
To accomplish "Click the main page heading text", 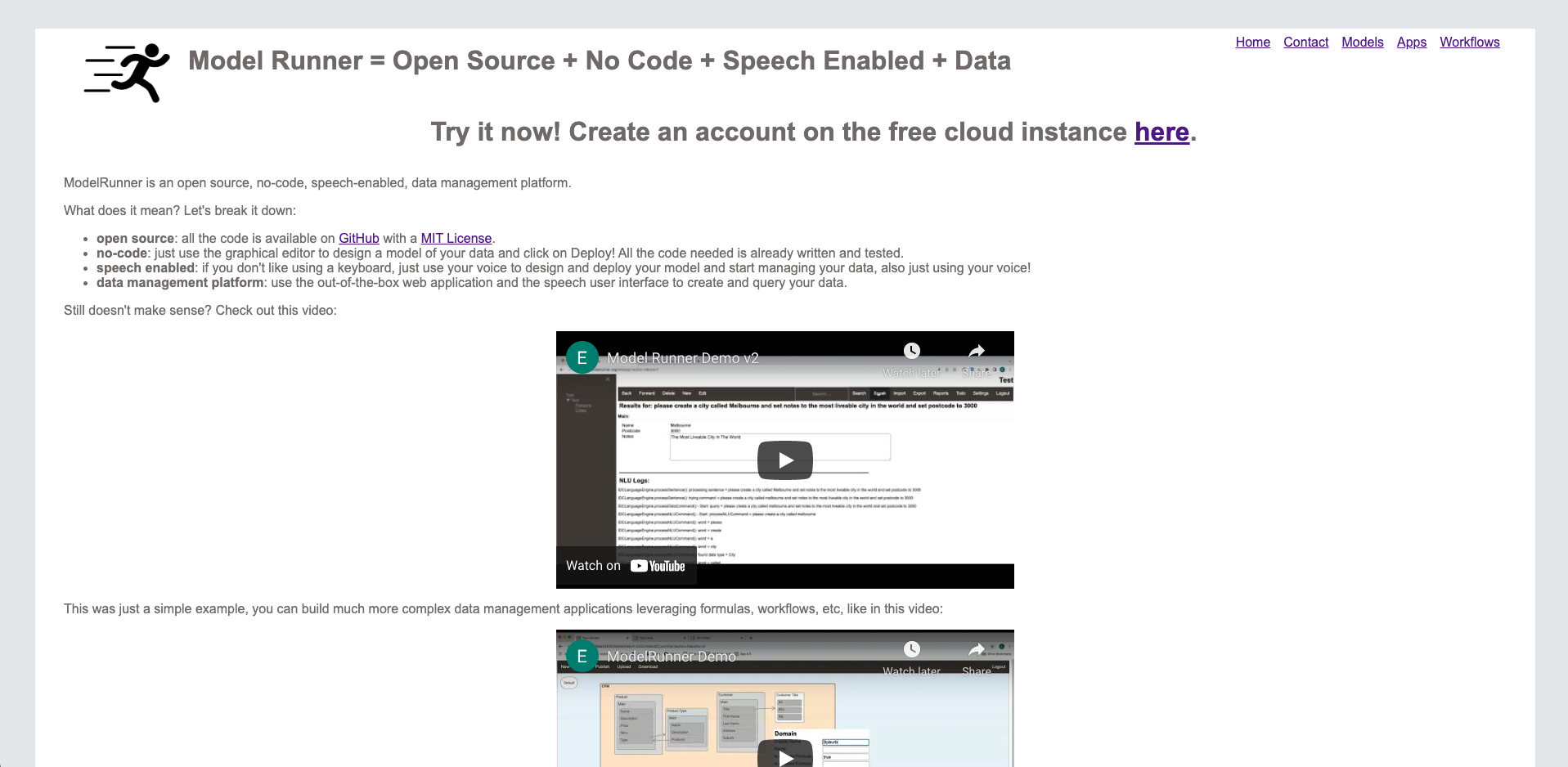I will click(x=600, y=61).
